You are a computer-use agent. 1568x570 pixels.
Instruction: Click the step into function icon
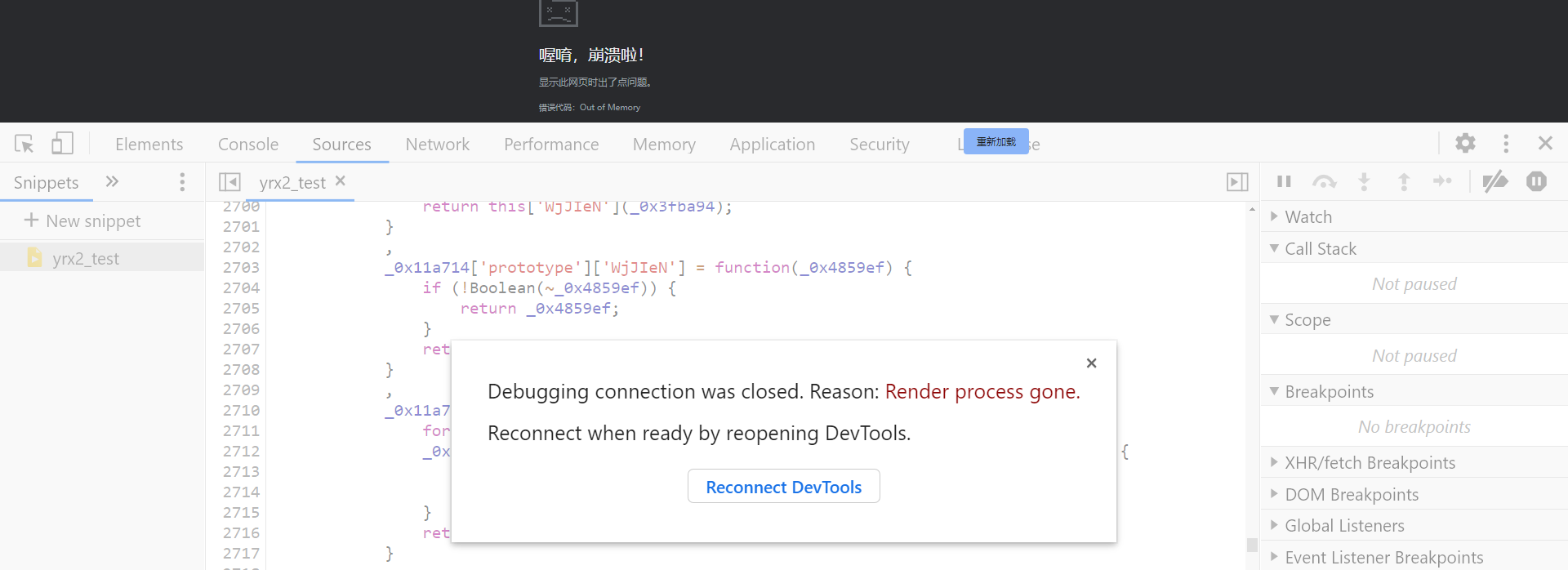click(x=1364, y=181)
